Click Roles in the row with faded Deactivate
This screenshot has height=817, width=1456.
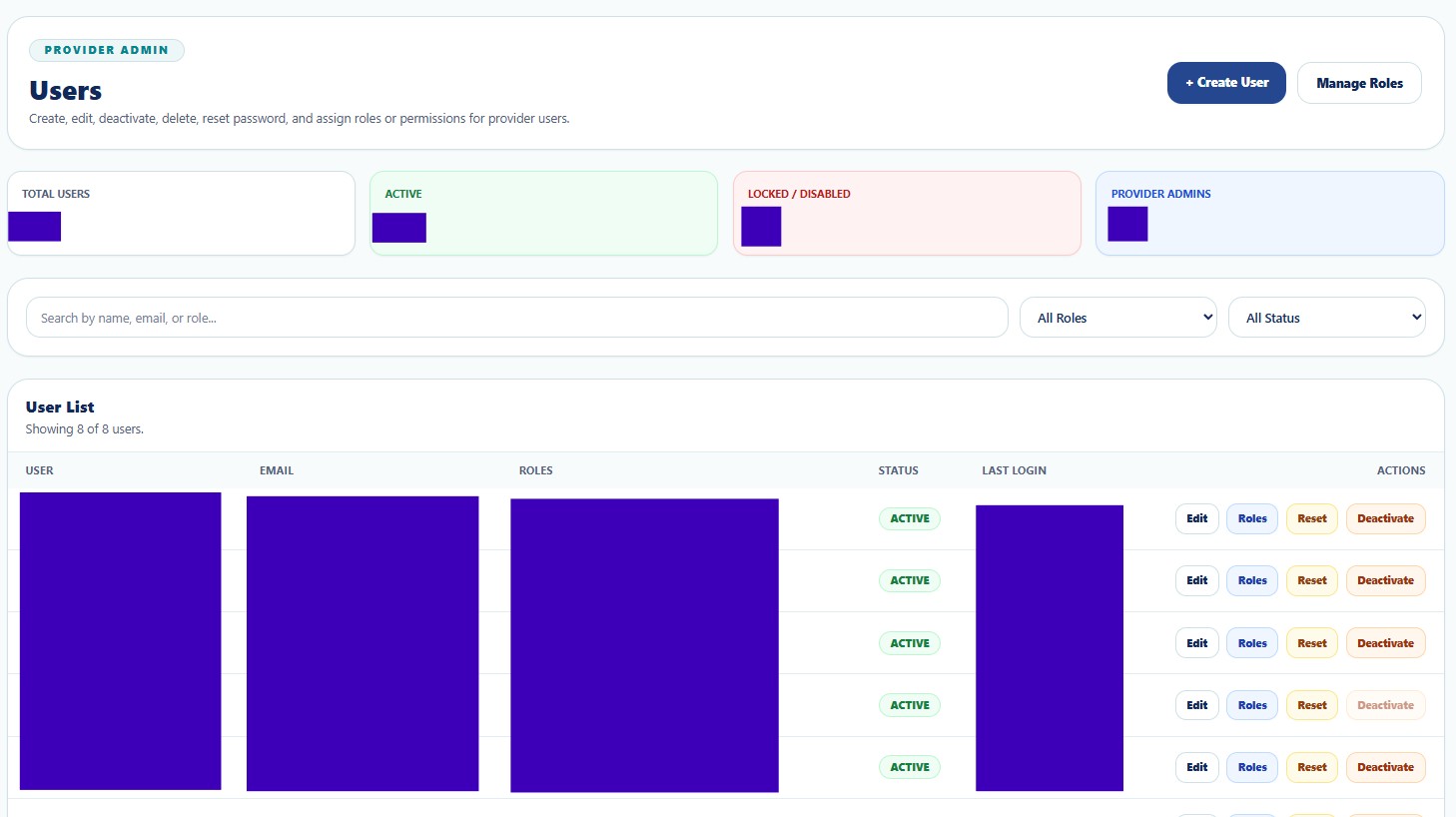coord(1252,705)
